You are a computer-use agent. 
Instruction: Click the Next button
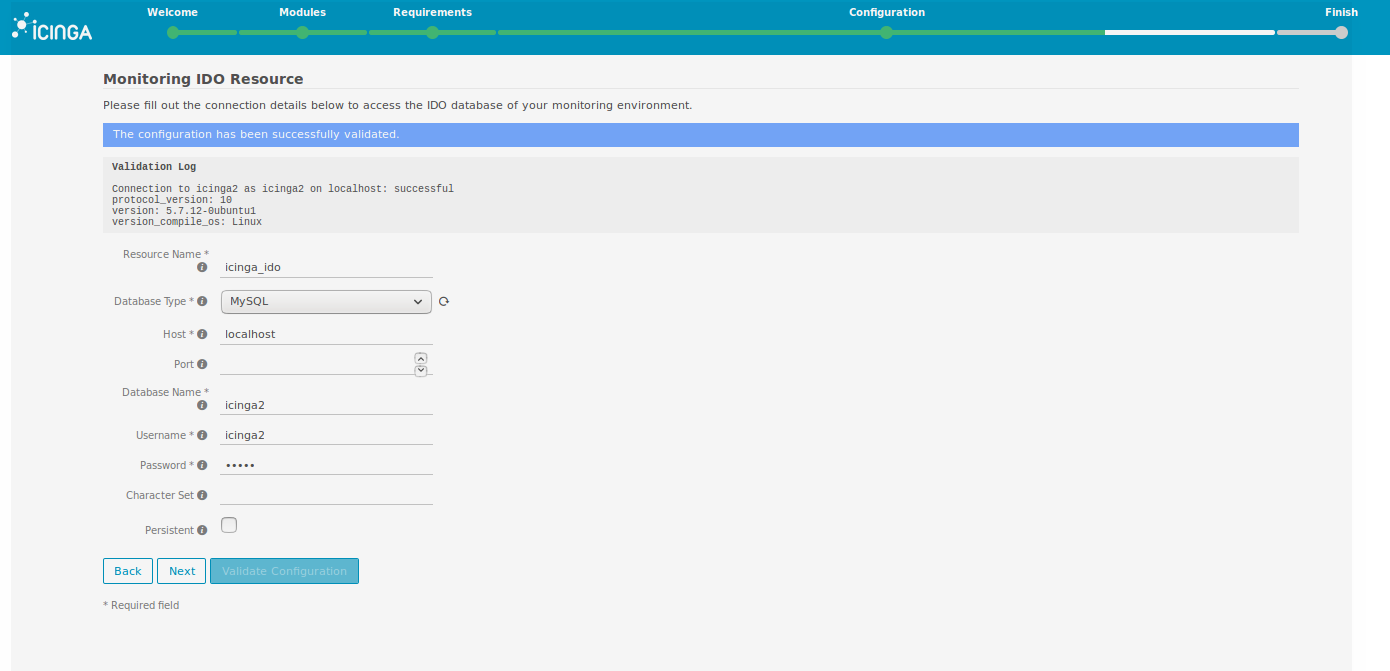coord(182,571)
